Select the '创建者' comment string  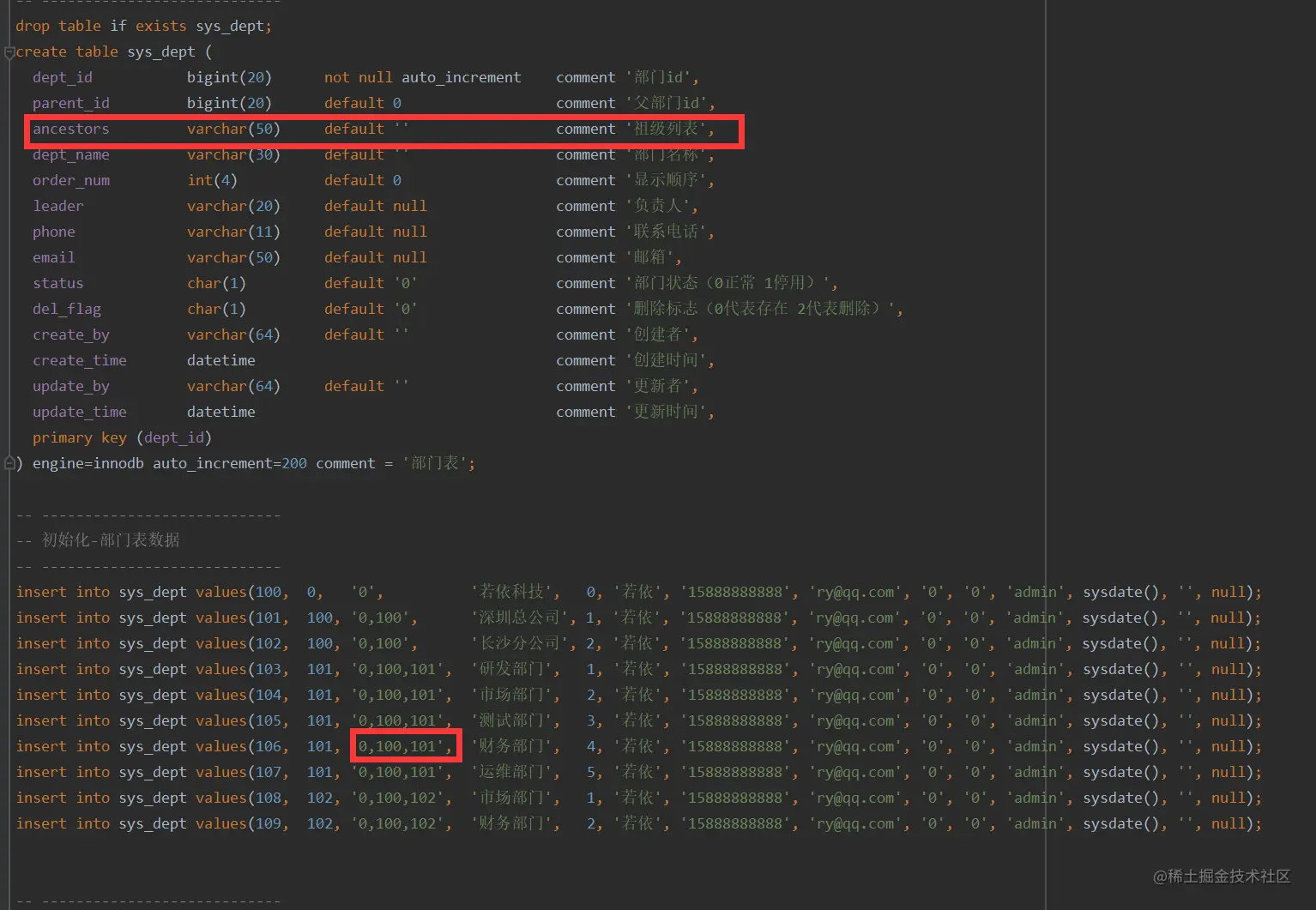pos(658,334)
